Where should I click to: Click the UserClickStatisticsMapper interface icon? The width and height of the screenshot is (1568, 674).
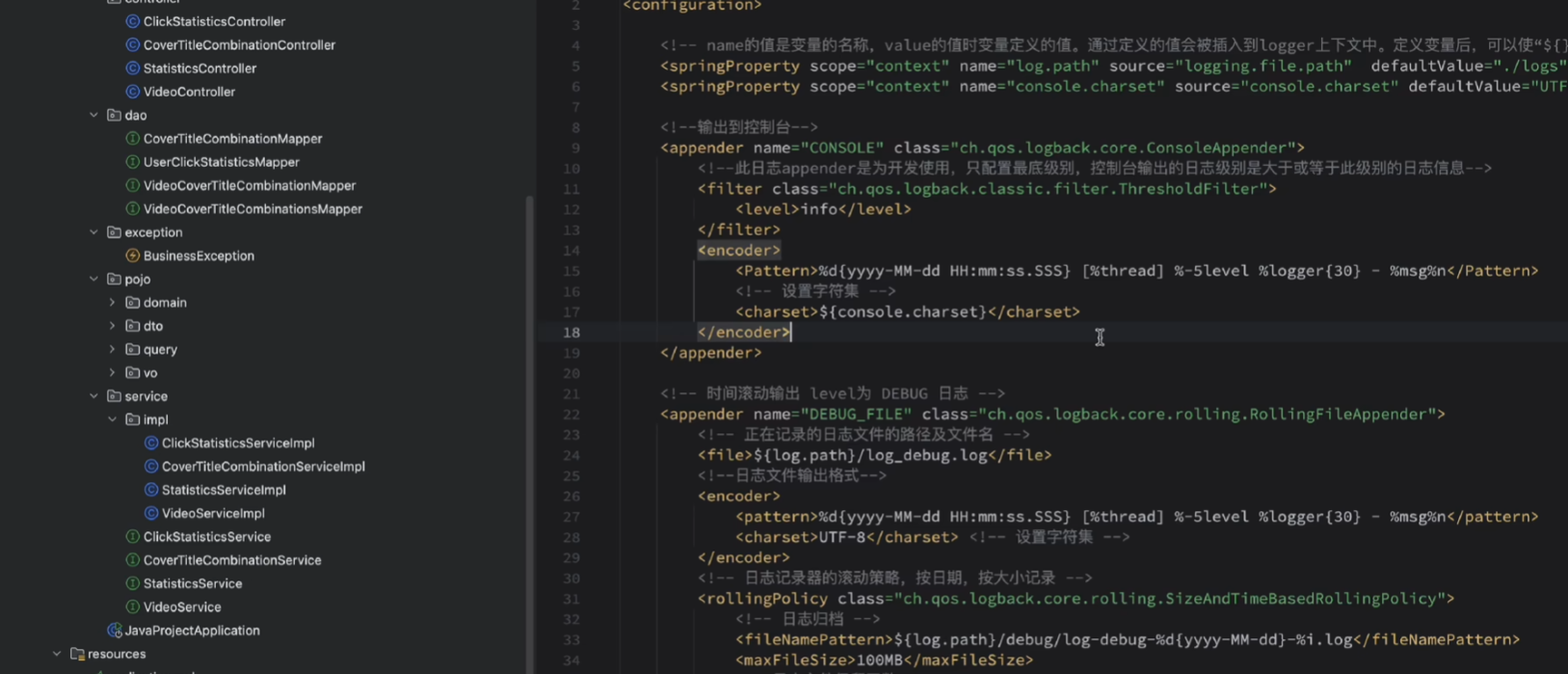coord(133,162)
